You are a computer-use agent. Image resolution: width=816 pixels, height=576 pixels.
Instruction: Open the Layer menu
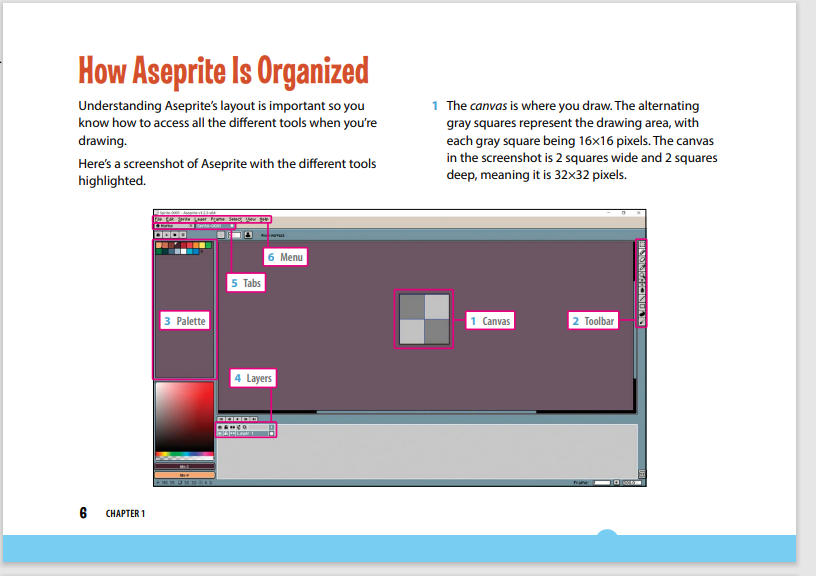click(x=200, y=219)
